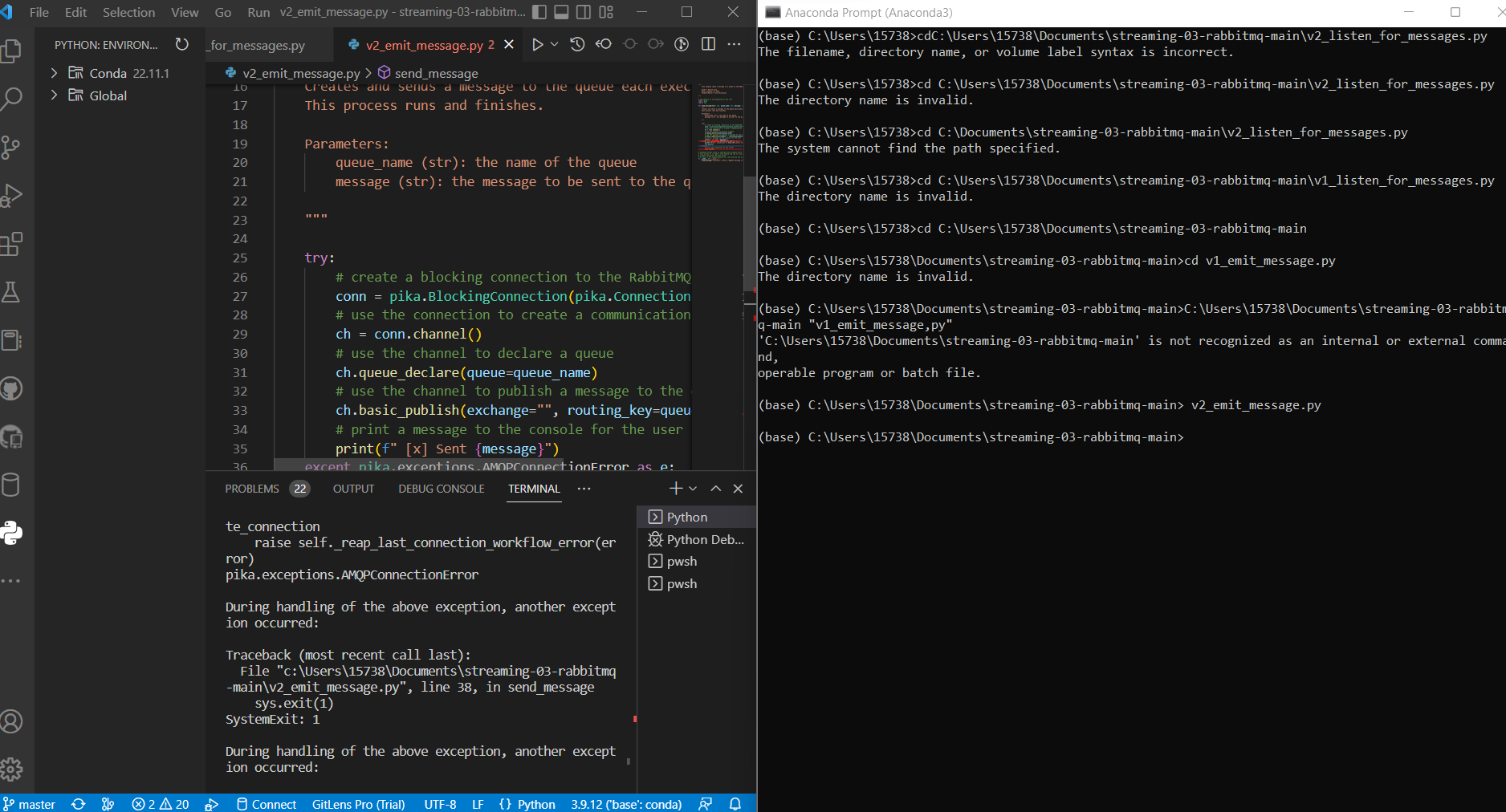Change the UTF-8 file encoding
Image resolution: width=1506 pixels, height=812 pixels.
[440, 804]
